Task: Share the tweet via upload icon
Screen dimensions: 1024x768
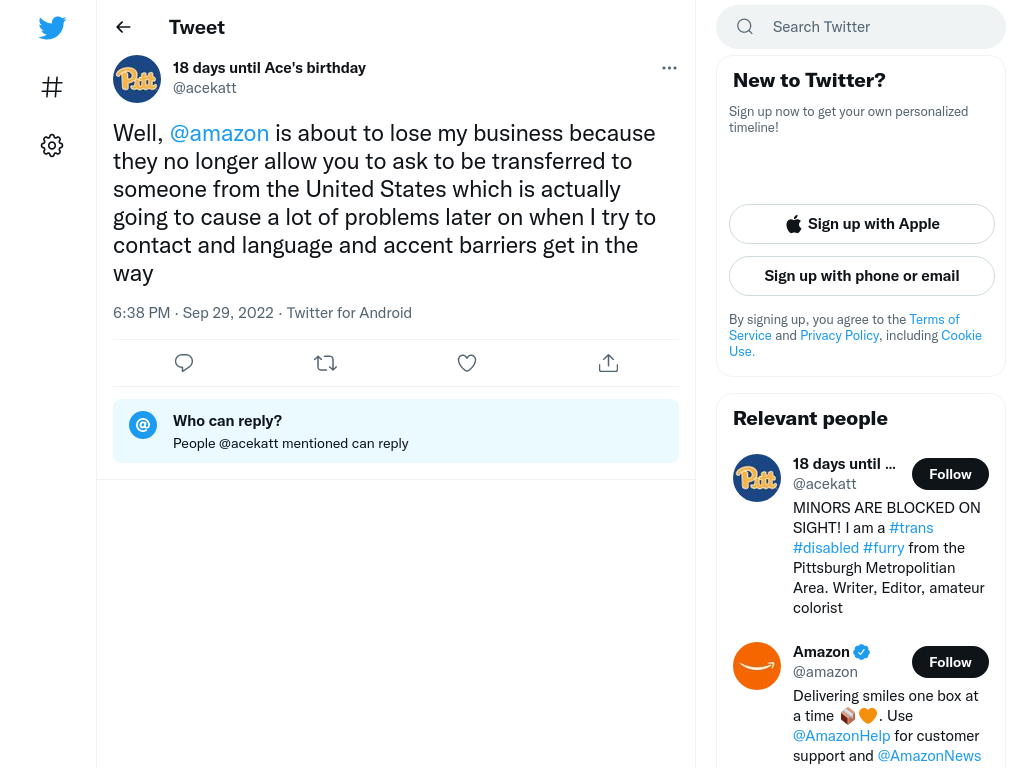Action: (x=608, y=362)
